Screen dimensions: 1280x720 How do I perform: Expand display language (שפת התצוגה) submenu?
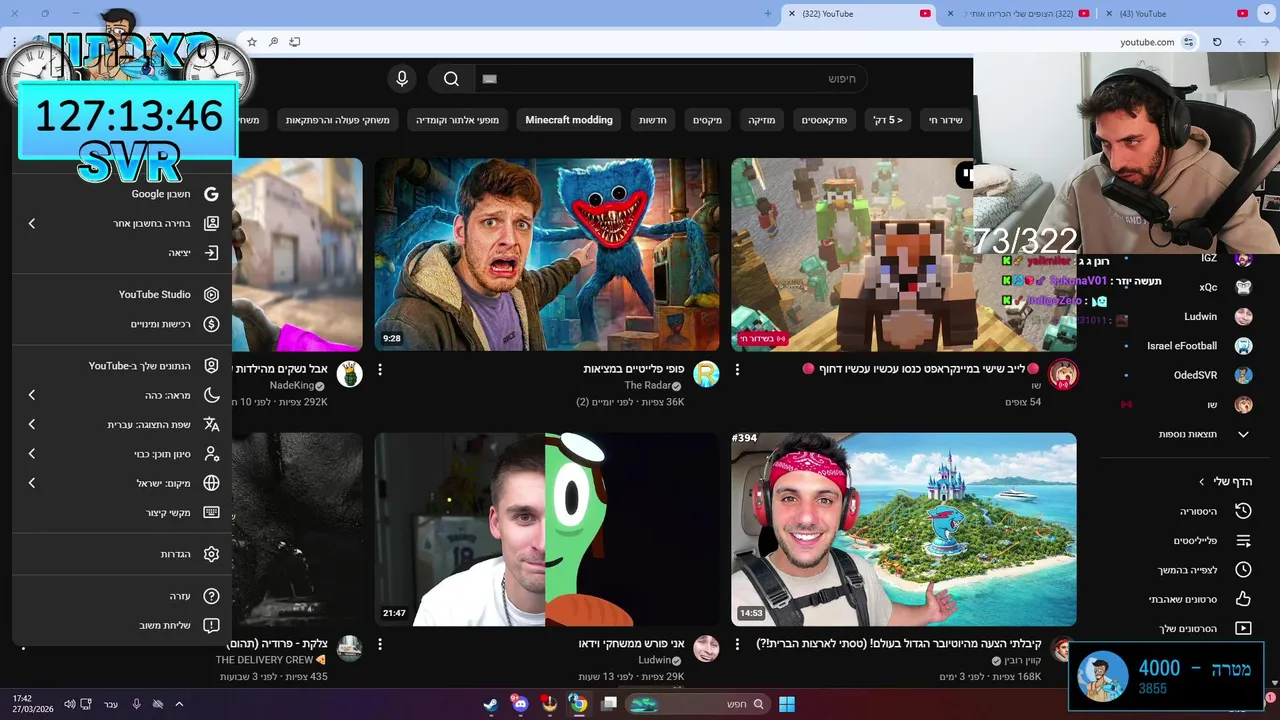point(32,424)
